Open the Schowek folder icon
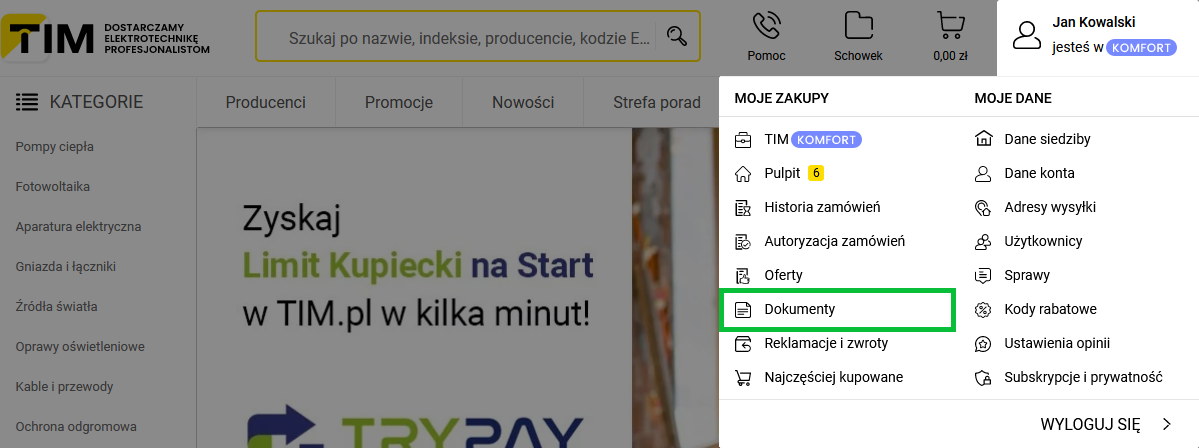Image resolution: width=1199 pixels, height=448 pixels. 859,25
